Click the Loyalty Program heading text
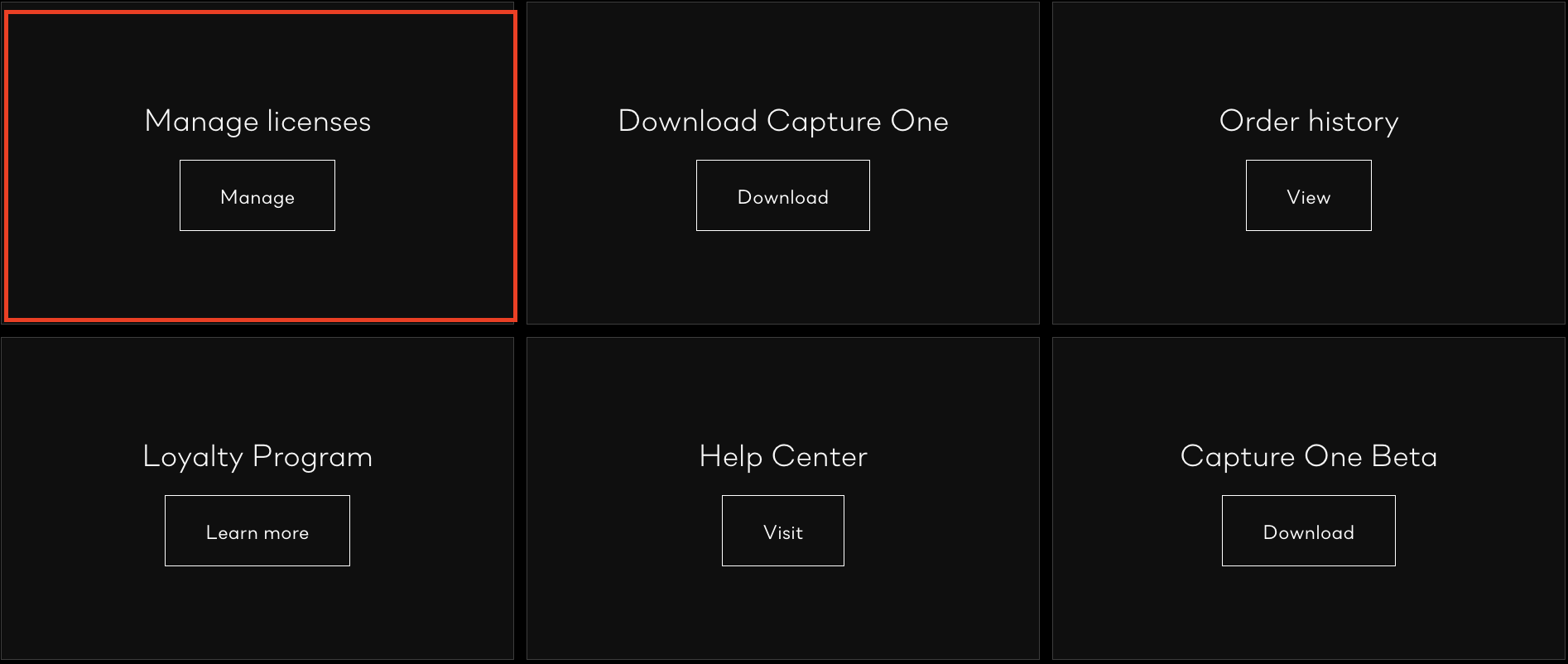The width and height of the screenshot is (1568, 664). click(x=257, y=457)
